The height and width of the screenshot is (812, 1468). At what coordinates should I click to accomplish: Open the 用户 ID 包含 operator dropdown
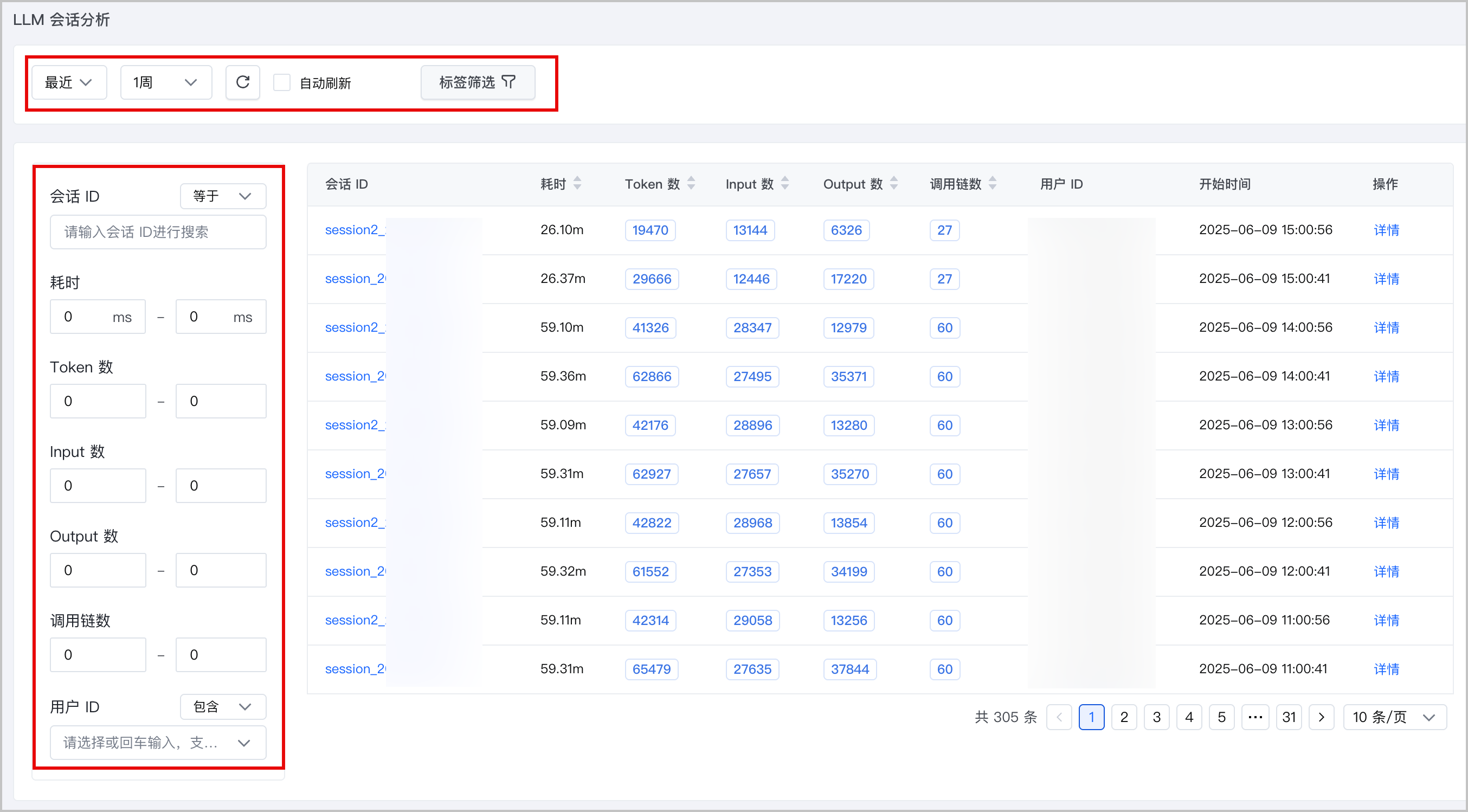[x=223, y=707]
